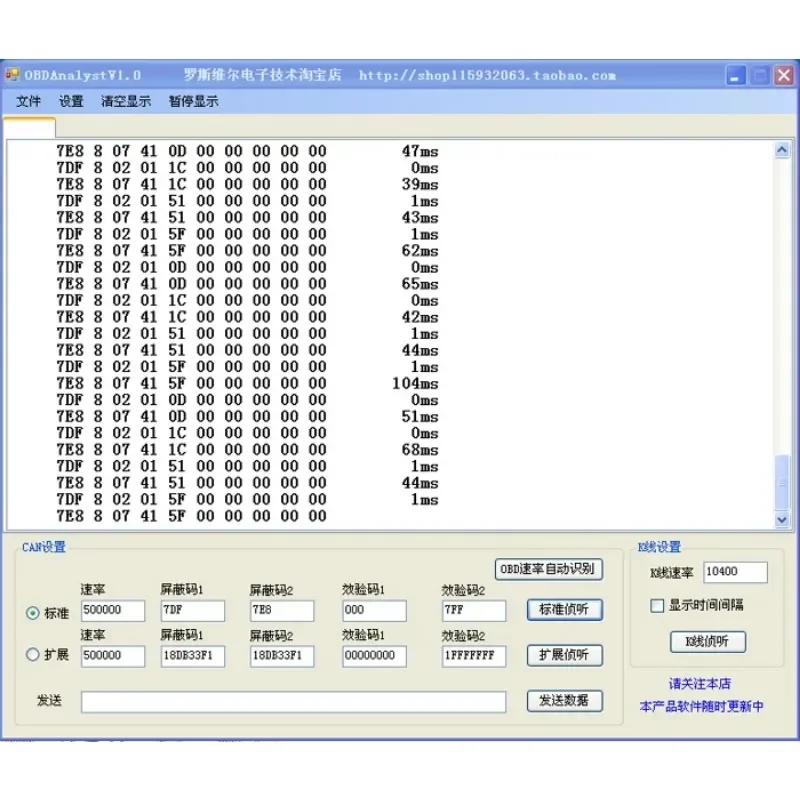Click the 扩展侦听 button
The width and height of the screenshot is (800, 800).
565,655
